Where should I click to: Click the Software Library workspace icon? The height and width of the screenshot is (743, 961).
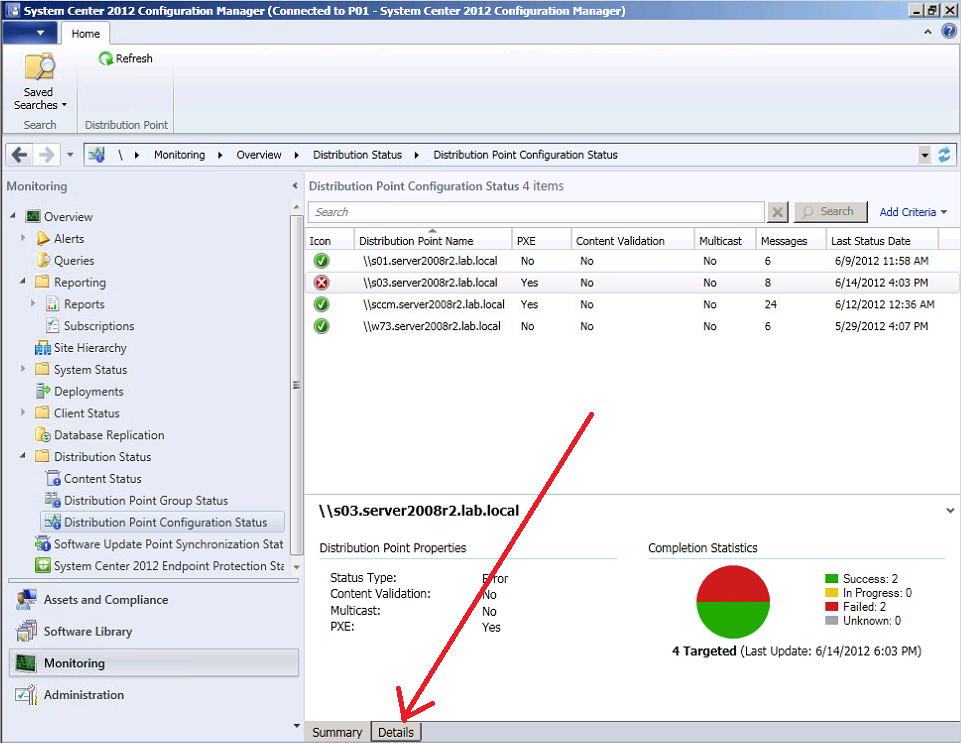[26, 631]
